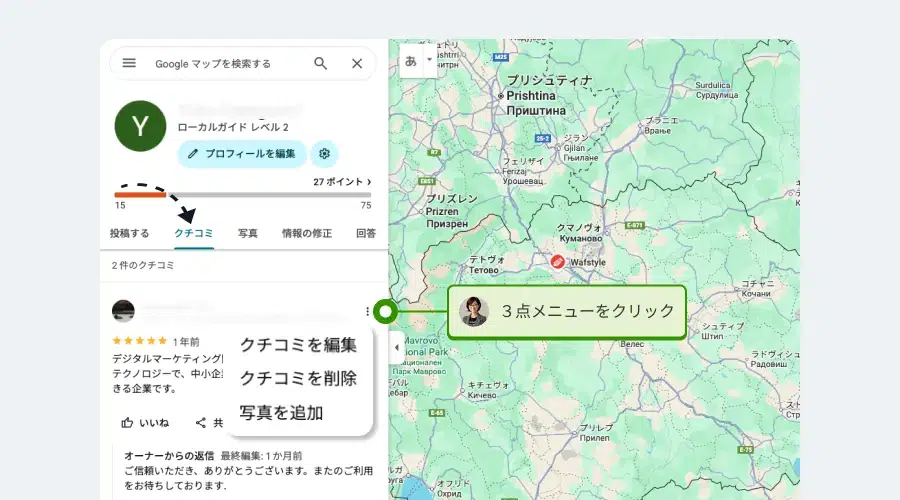Viewport: 900px width, 500px height.
Task: Click the green Y profile avatar
Action: click(140, 125)
